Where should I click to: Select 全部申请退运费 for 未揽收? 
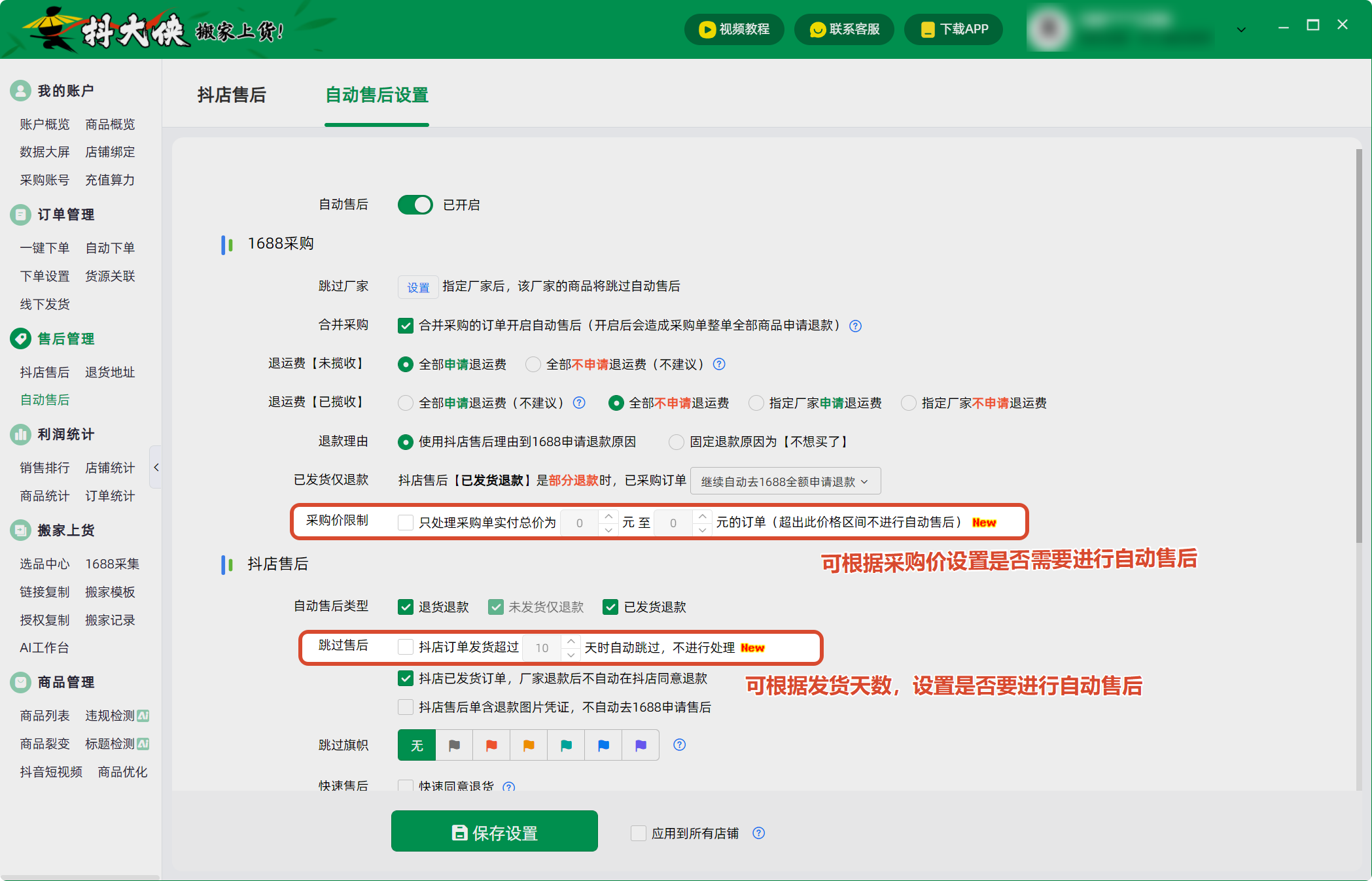pyautogui.click(x=406, y=364)
